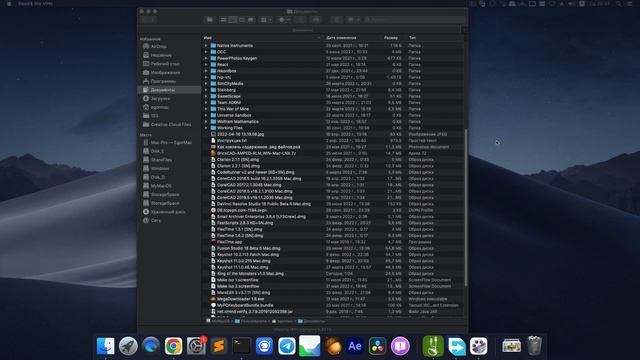
Task: Switch to icon view in toolbar
Action: point(223,20)
